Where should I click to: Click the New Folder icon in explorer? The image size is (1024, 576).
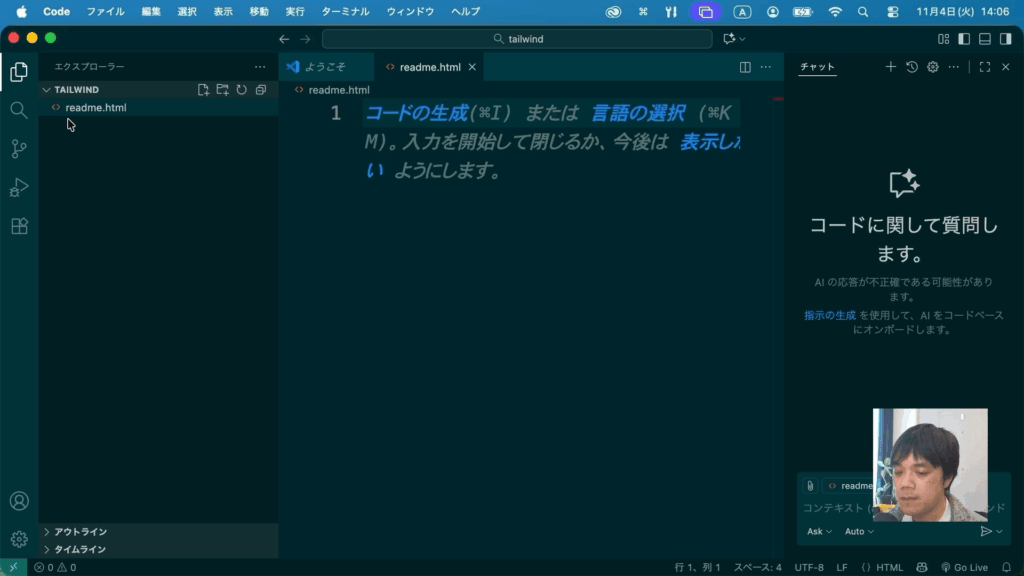pyautogui.click(x=222, y=90)
